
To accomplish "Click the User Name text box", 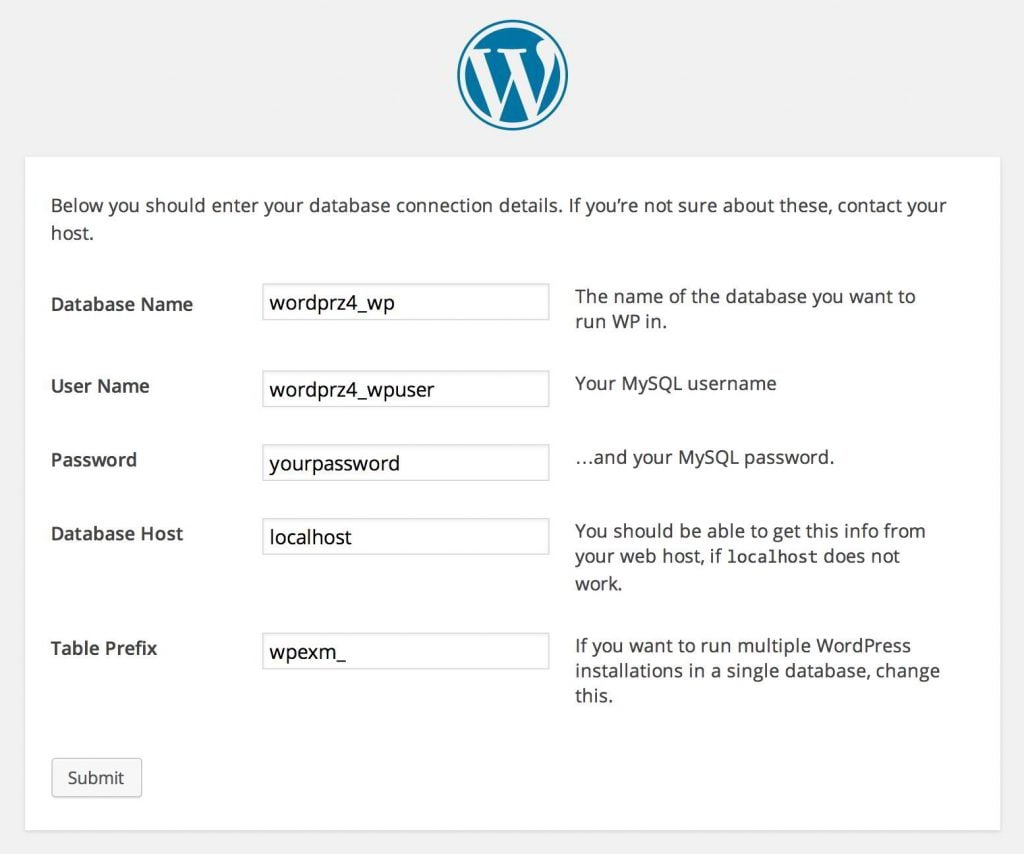I will (x=405, y=389).
